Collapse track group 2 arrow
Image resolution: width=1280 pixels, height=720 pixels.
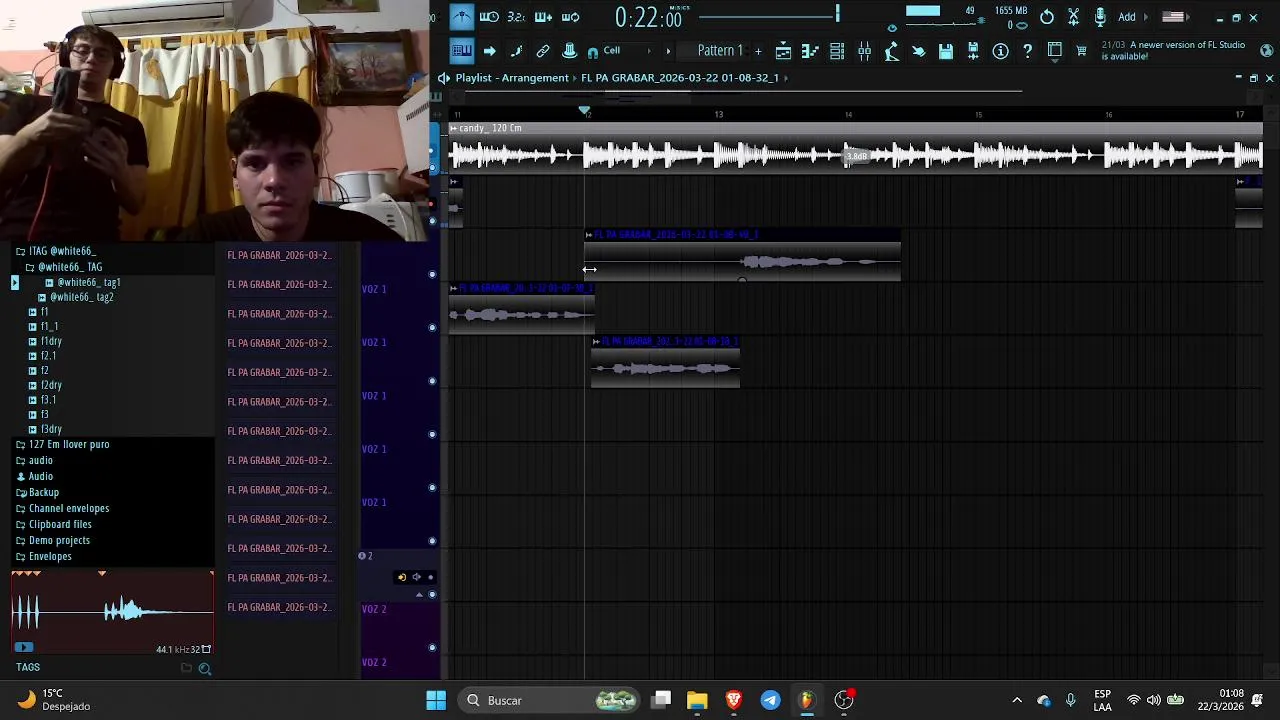click(419, 595)
